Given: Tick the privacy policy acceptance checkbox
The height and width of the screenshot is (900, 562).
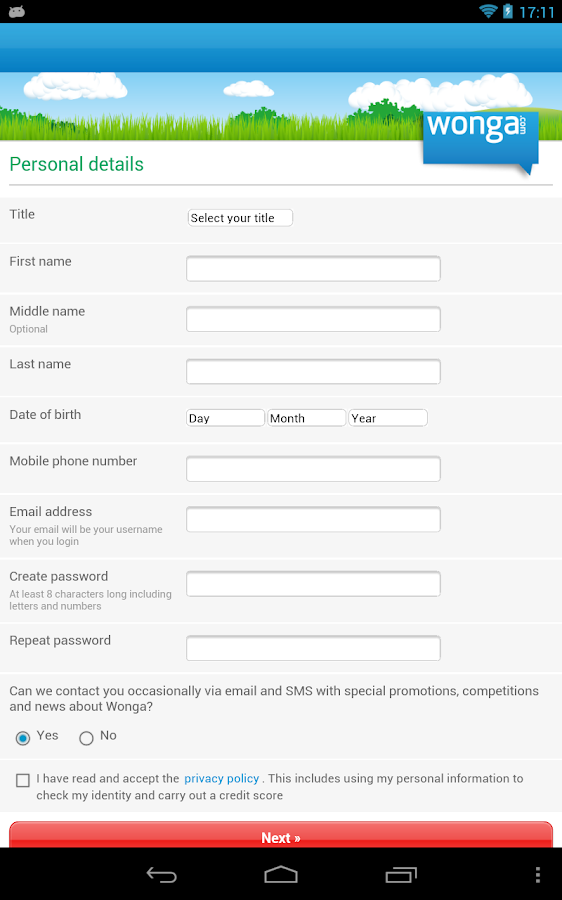Looking at the screenshot, I should [23, 780].
